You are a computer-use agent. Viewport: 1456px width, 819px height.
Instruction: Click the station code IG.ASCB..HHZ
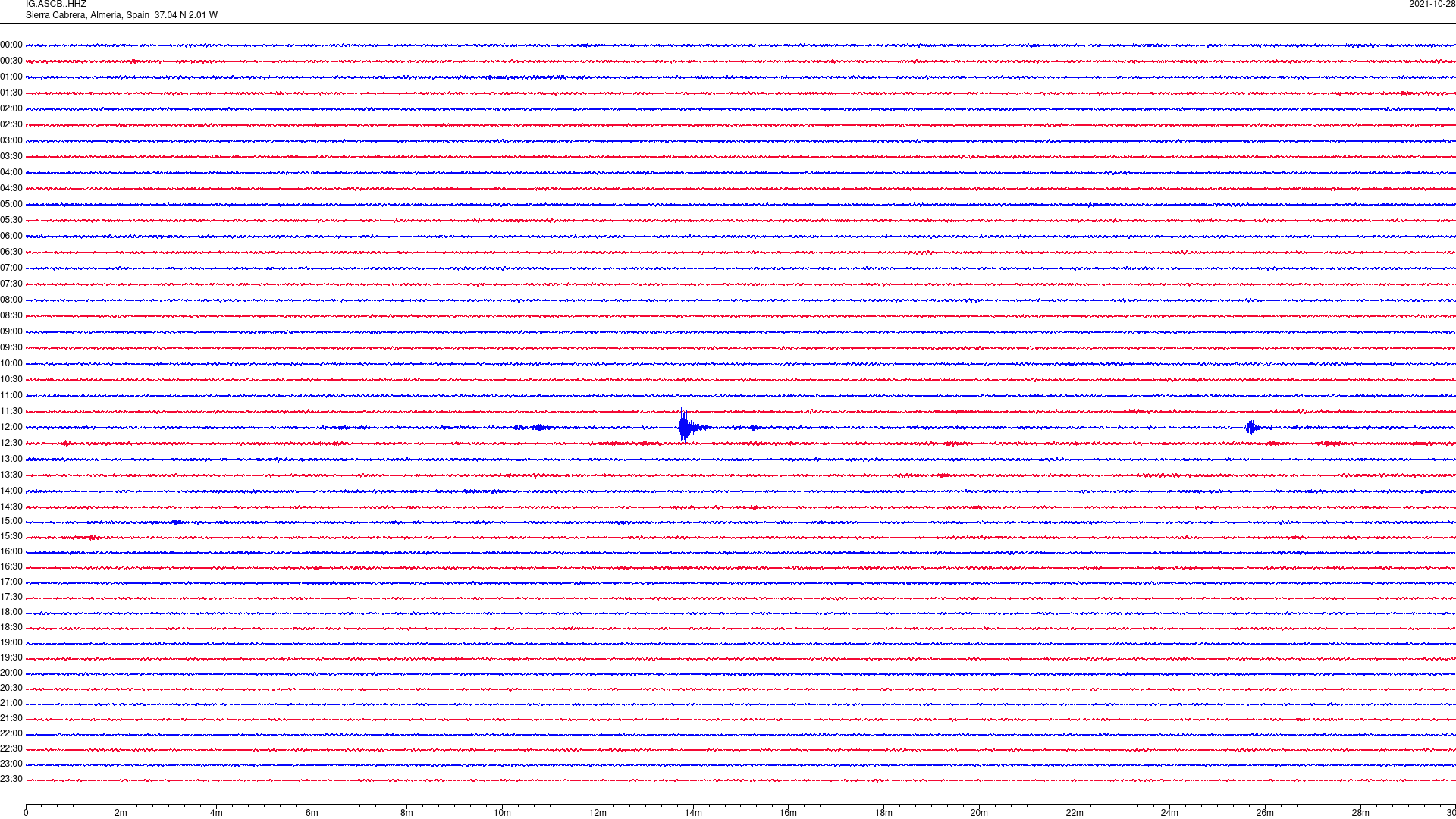pyautogui.click(x=56, y=4)
